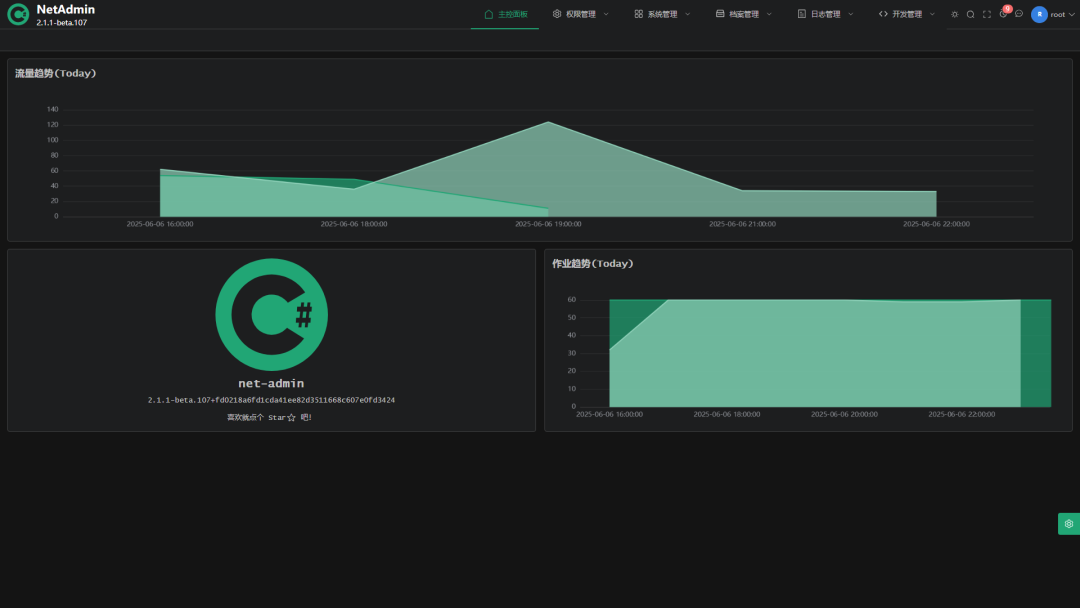This screenshot has height=608, width=1080.
Task: Open the 档案管理 menu item
Action: (743, 13)
